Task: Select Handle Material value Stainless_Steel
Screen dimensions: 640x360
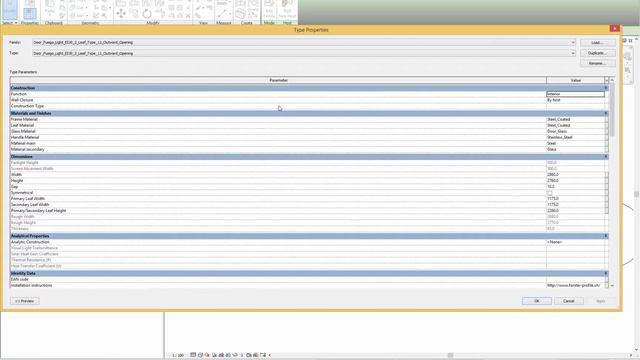Action: 576,138
